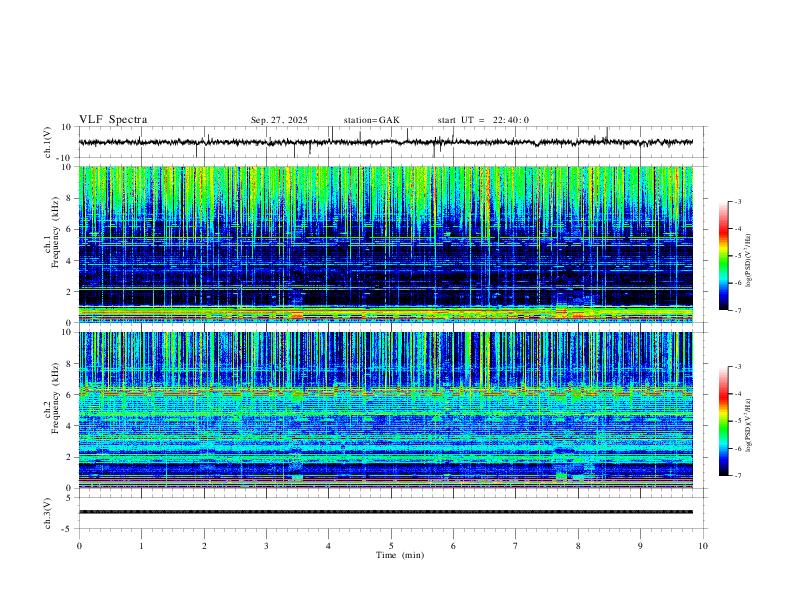Image resolution: width=792 pixels, height=612 pixels.
Task: Click the ch.2 spectrogram color scale bar
Action: (x=723, y=421)
